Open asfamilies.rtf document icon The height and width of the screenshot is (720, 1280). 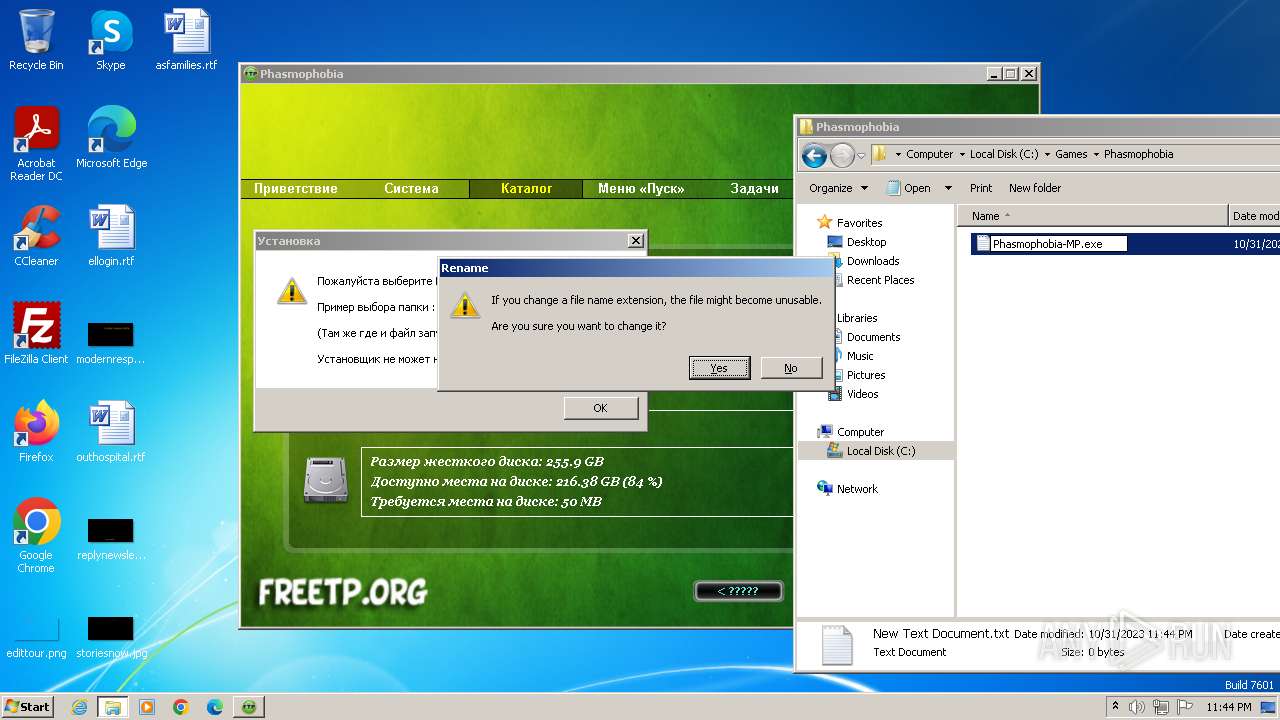[x=186, y=40]
